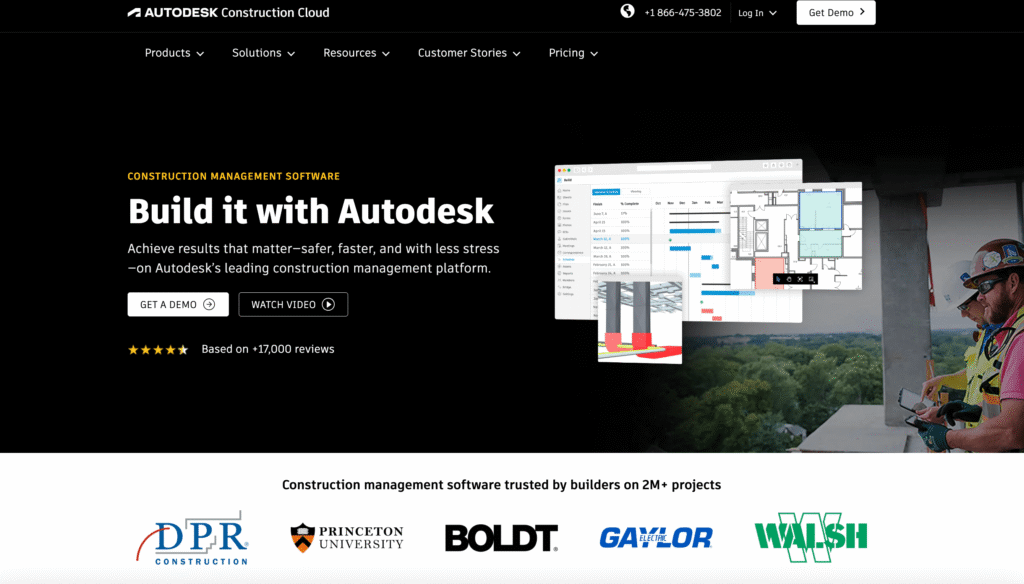Screen dimensions: 1024x584
Task: Click the Gaylor Electric logo
Action: tap(656, 538)
